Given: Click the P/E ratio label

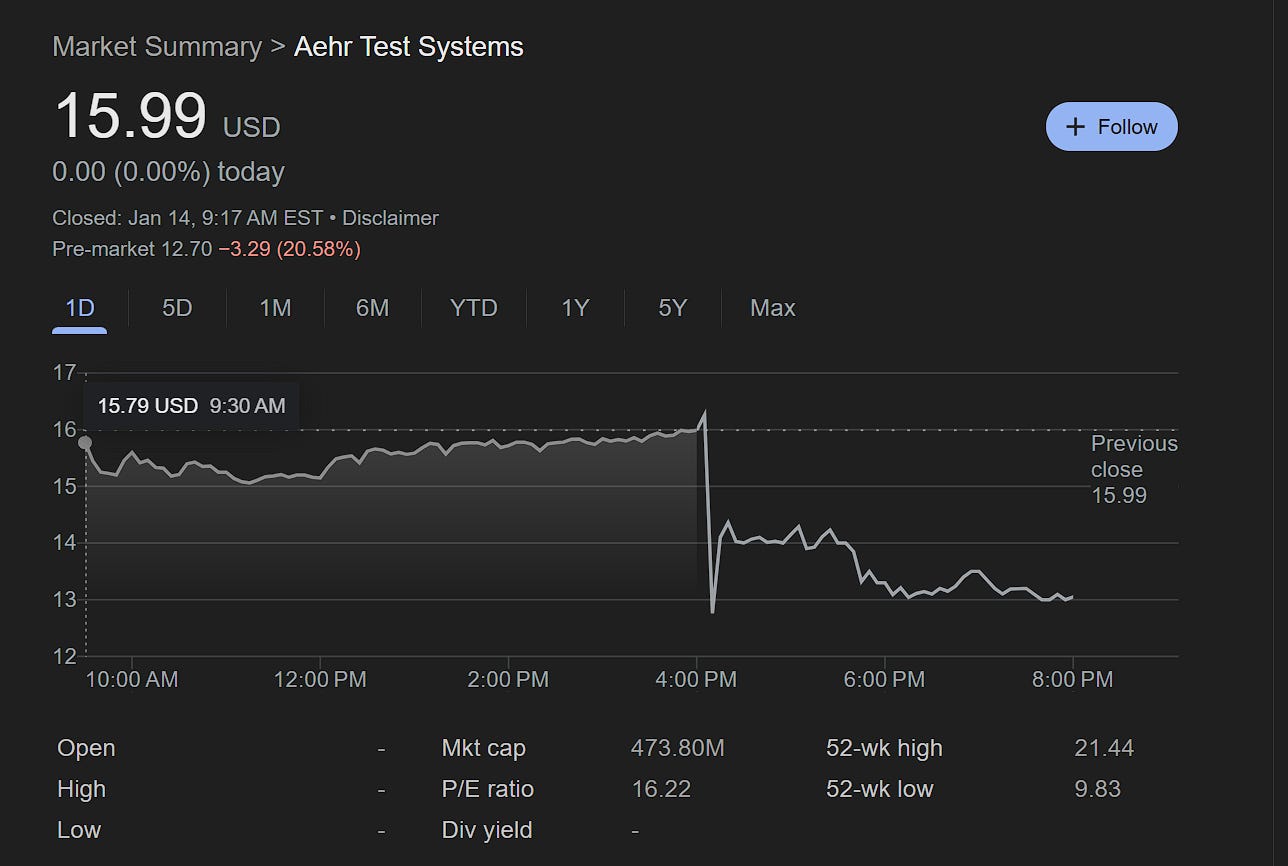Looking at the screenshot, I should click(488, 789).
